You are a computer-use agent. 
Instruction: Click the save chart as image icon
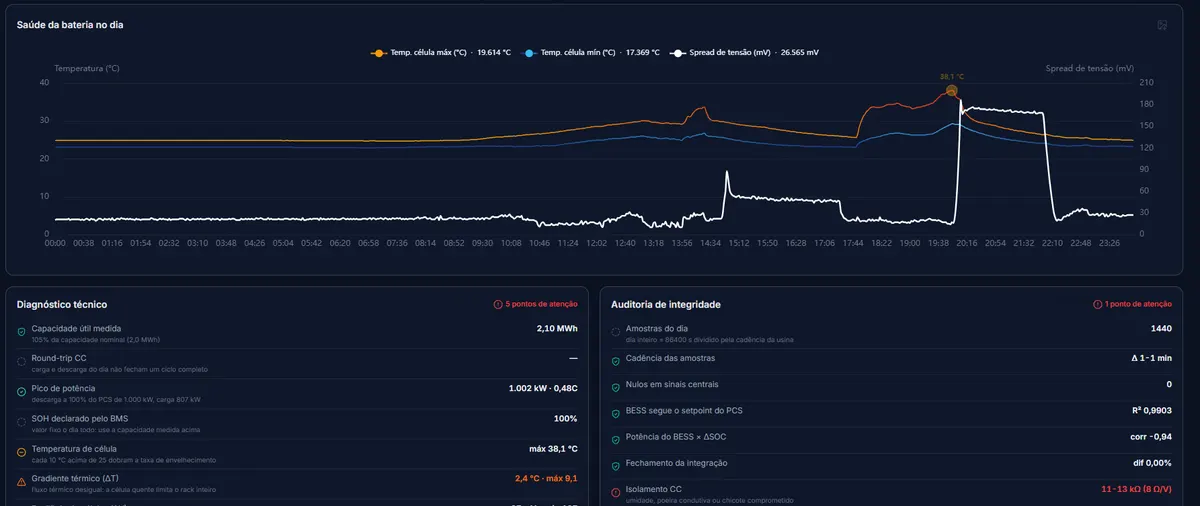(1162, 25)
